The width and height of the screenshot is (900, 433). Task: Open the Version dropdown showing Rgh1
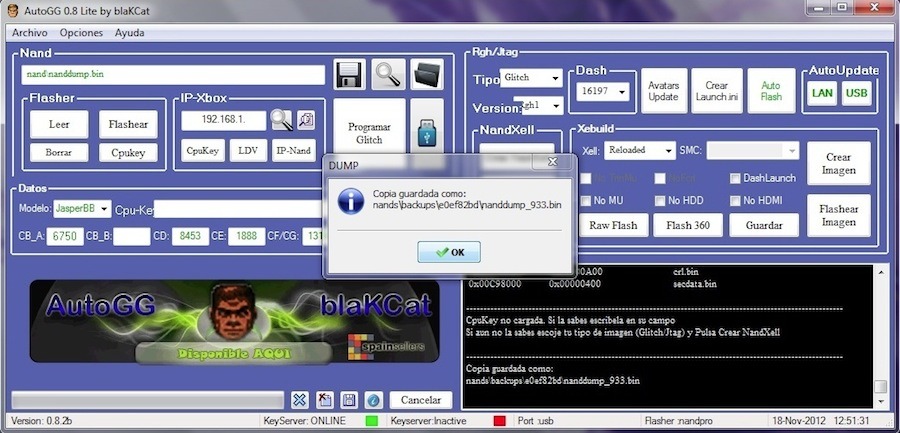(538, 105)
